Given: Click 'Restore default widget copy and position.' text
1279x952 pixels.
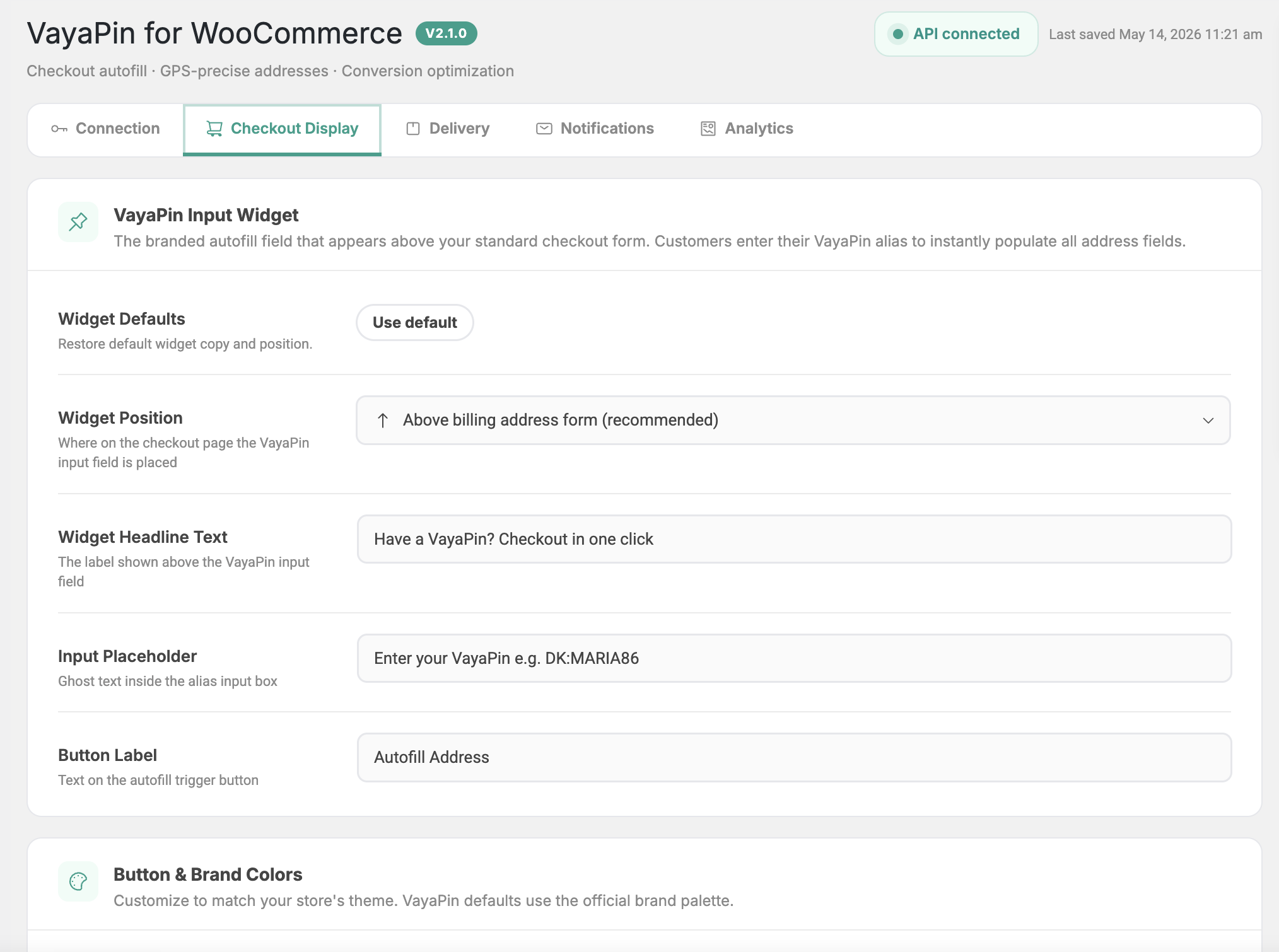Looking at the screenshot, I should click(x=185, y=344).
